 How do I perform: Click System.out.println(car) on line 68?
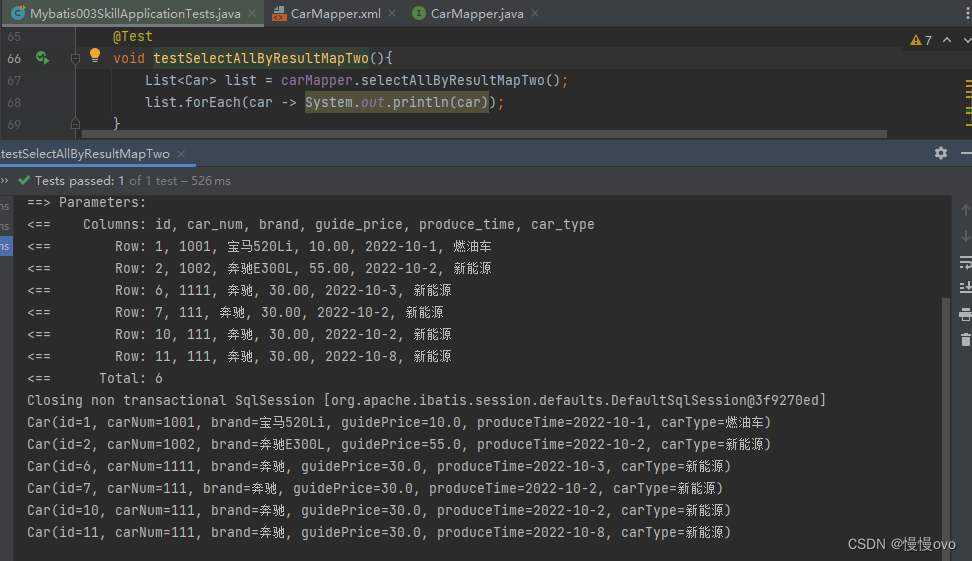[397, 102]
